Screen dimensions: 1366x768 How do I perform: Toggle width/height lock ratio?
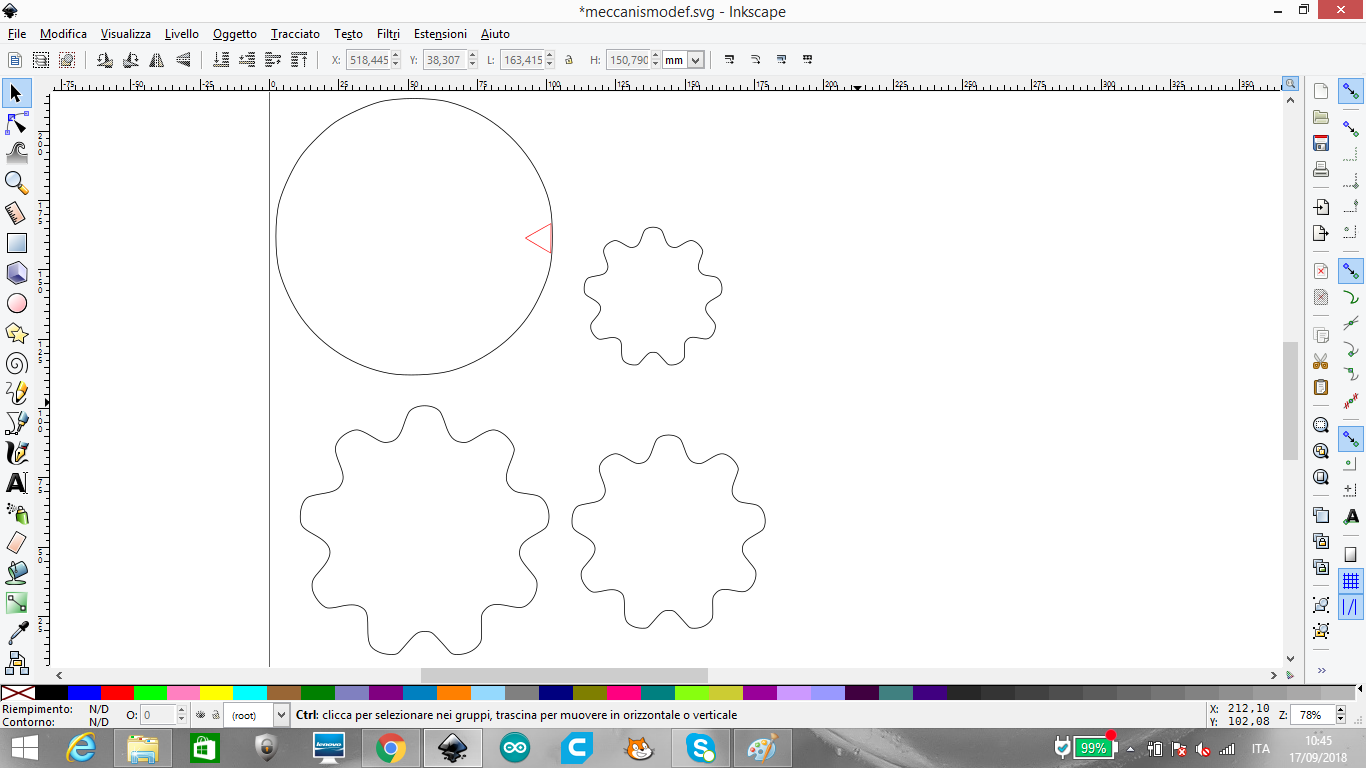point(569,60)
